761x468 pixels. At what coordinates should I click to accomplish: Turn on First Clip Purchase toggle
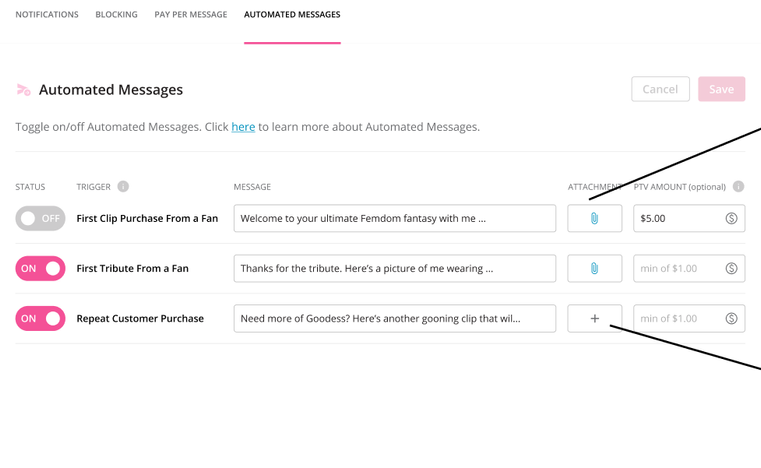[x=40, y=218]
